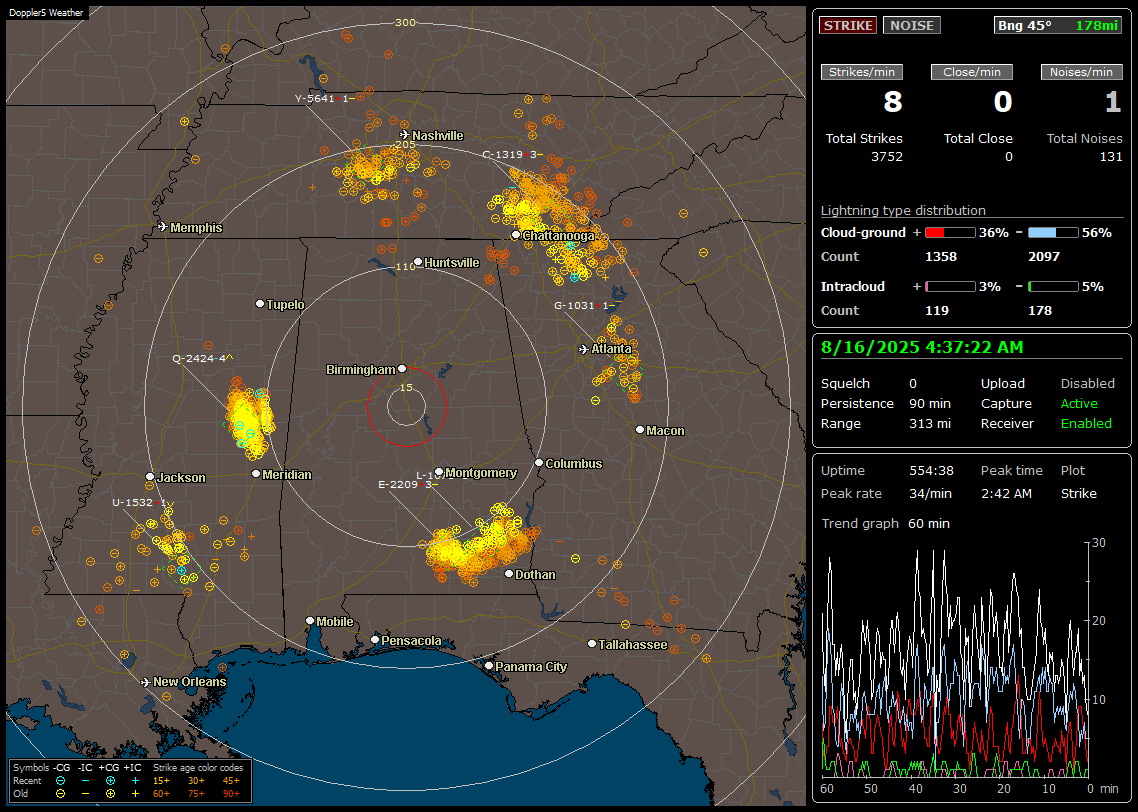
Task: Click the Mobile city marker dot
Action: (x=310, y=620)
